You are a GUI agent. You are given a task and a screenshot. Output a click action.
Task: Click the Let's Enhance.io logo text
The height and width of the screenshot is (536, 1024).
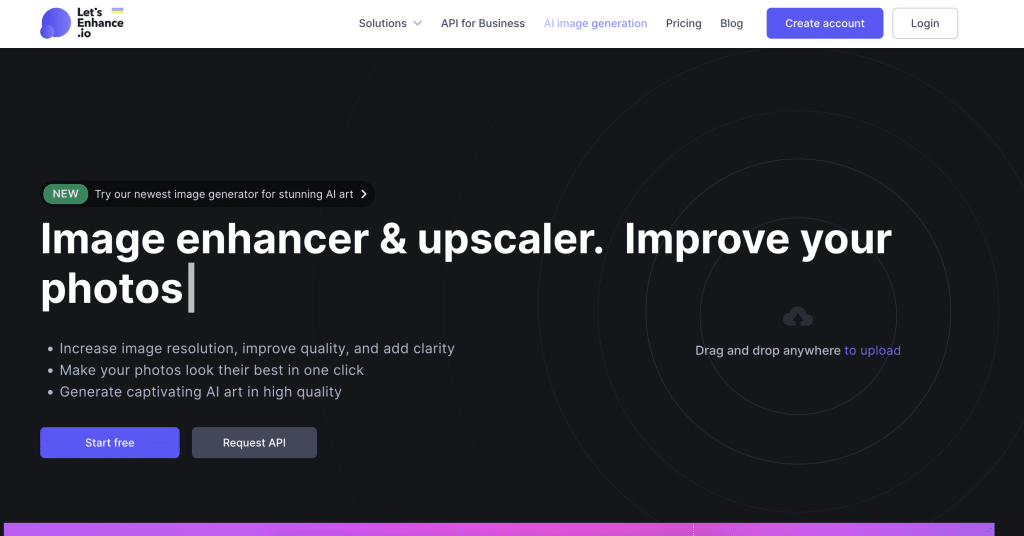pyautogui.click(x=100, y=24)
